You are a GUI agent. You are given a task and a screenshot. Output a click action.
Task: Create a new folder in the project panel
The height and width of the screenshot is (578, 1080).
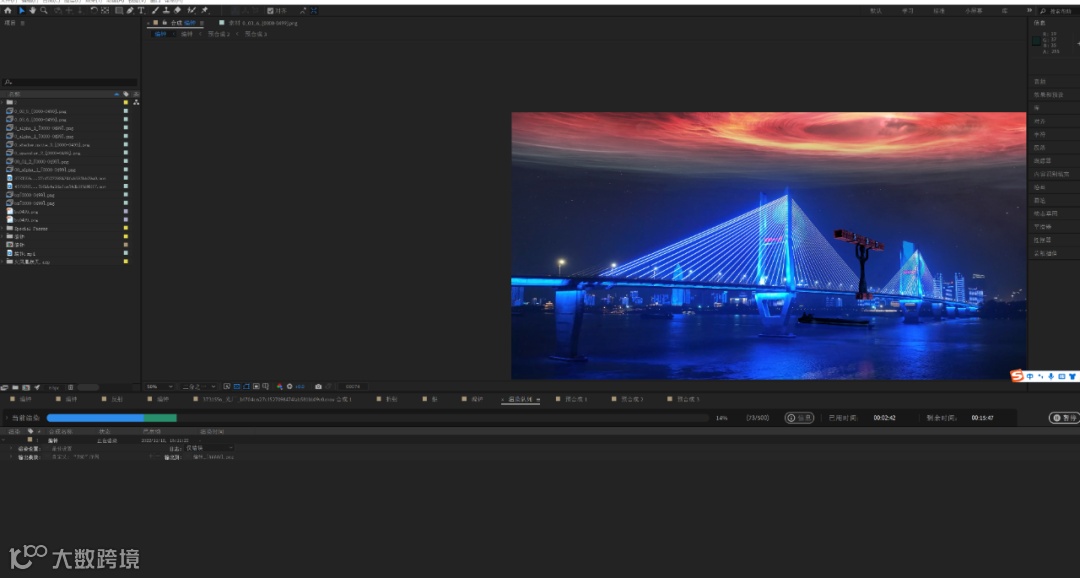pos(15,388)
